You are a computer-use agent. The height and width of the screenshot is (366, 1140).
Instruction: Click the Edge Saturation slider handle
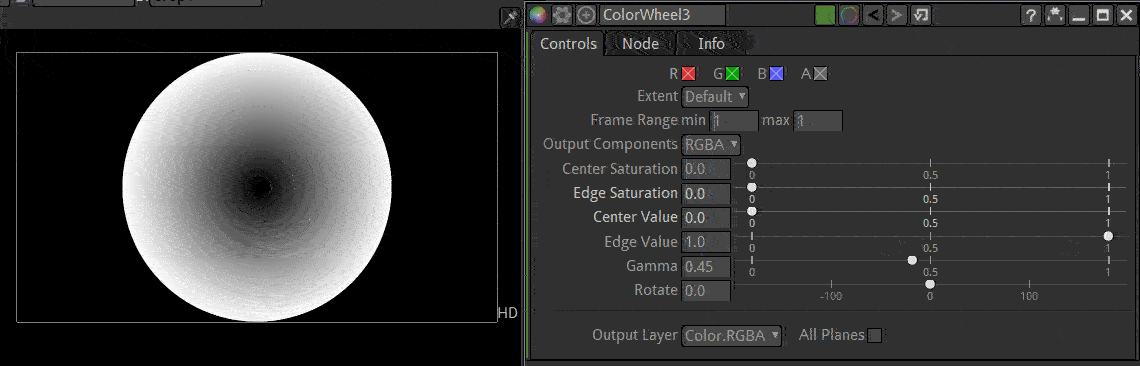coord(752,187)
